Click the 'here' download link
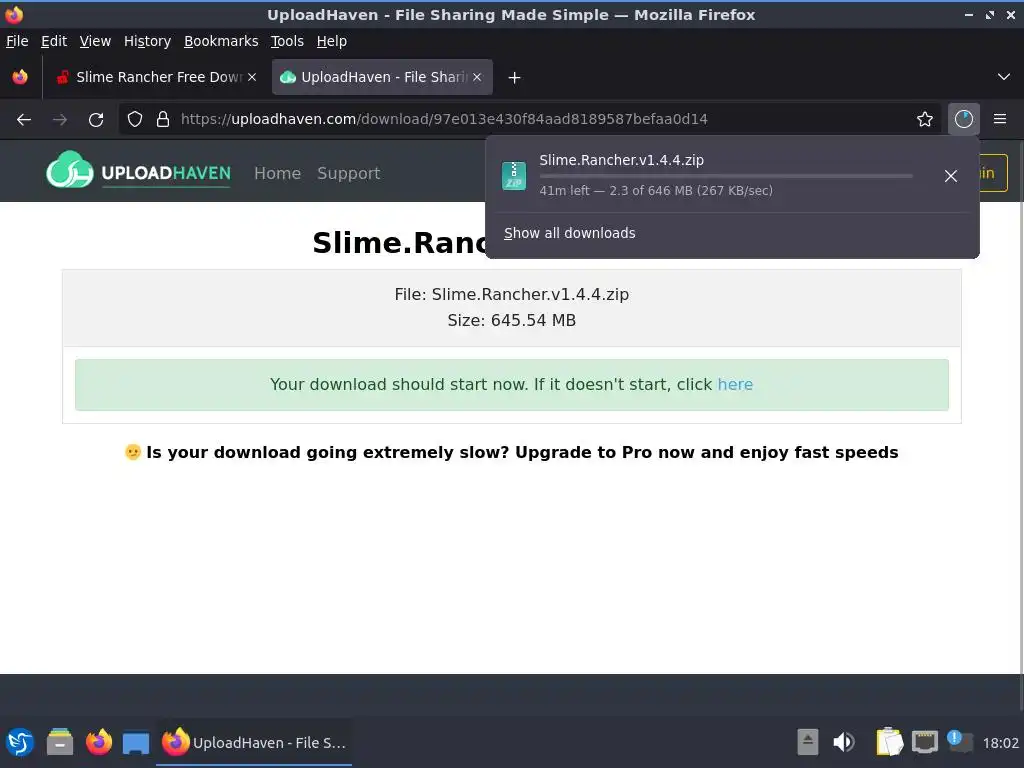The width and height of the screenshot is (1024, 768). (735, 385)
